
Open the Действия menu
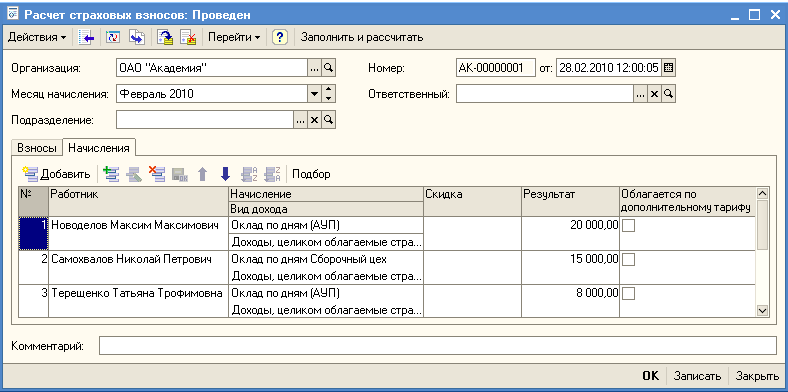pyautogui.click(x=37, y=38)
